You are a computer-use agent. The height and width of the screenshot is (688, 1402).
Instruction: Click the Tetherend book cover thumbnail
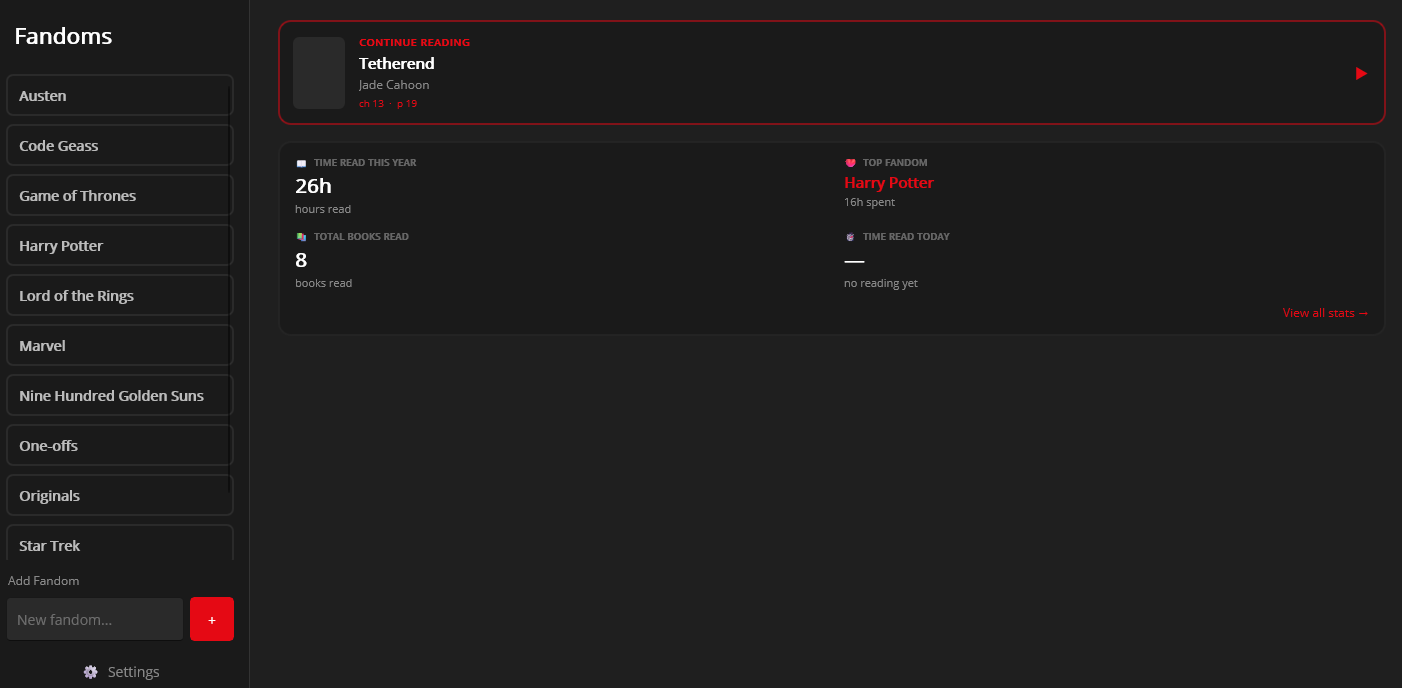(x=318, y=73)
